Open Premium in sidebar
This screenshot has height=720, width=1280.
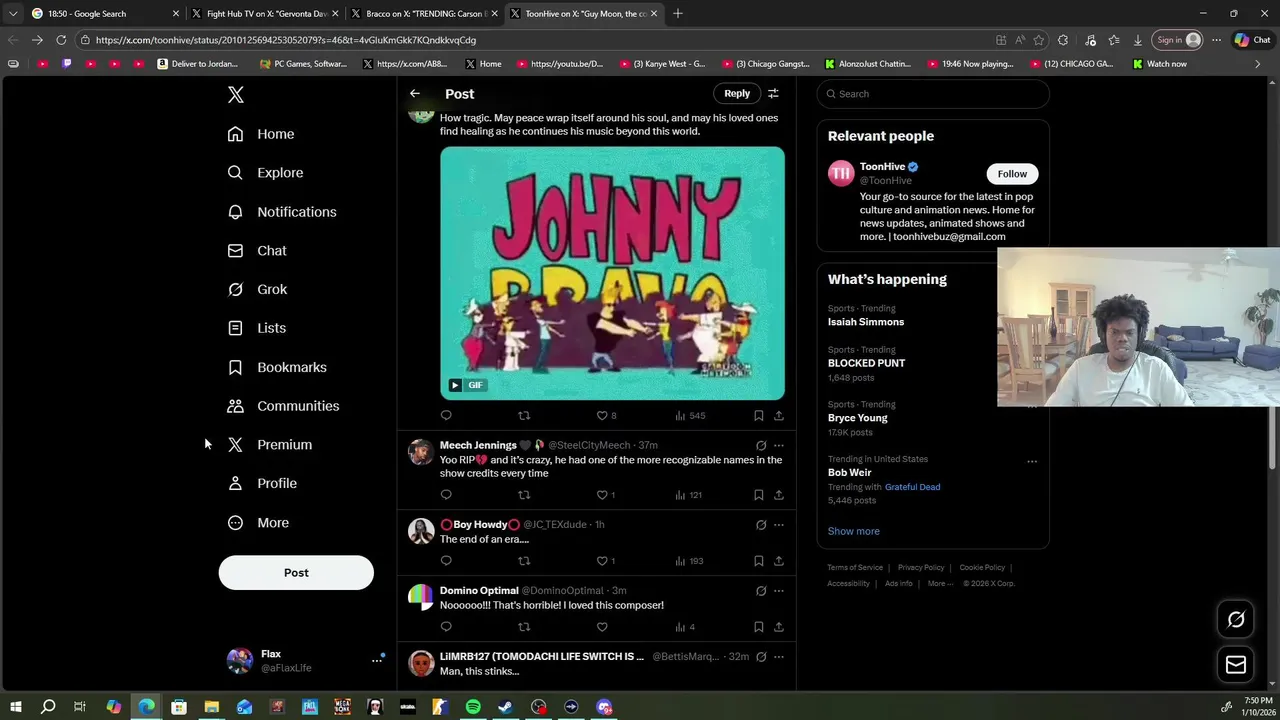tap(269, 445)
